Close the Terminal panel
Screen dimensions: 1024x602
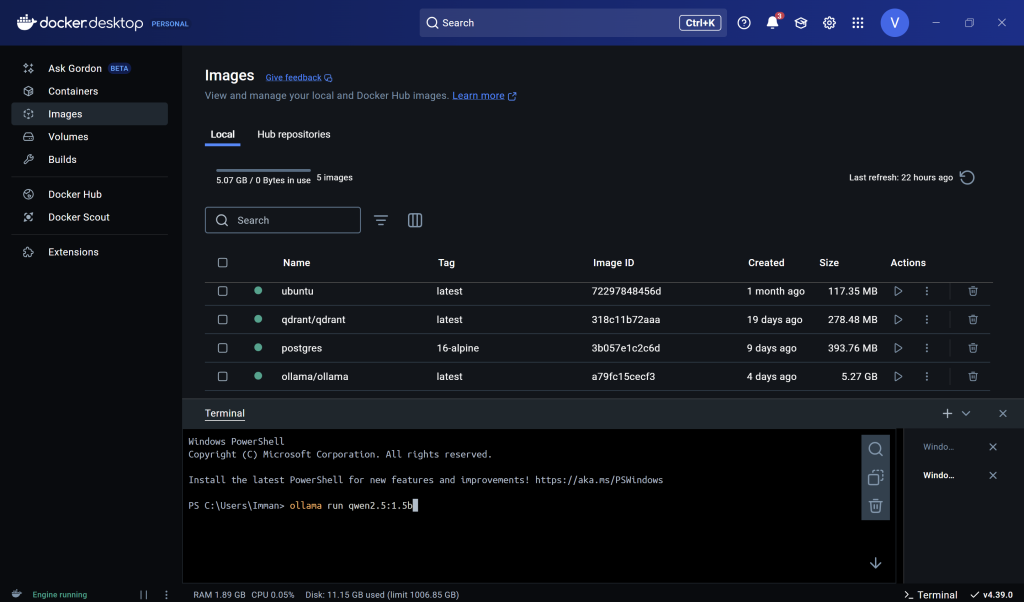[x=1003, y=413]
